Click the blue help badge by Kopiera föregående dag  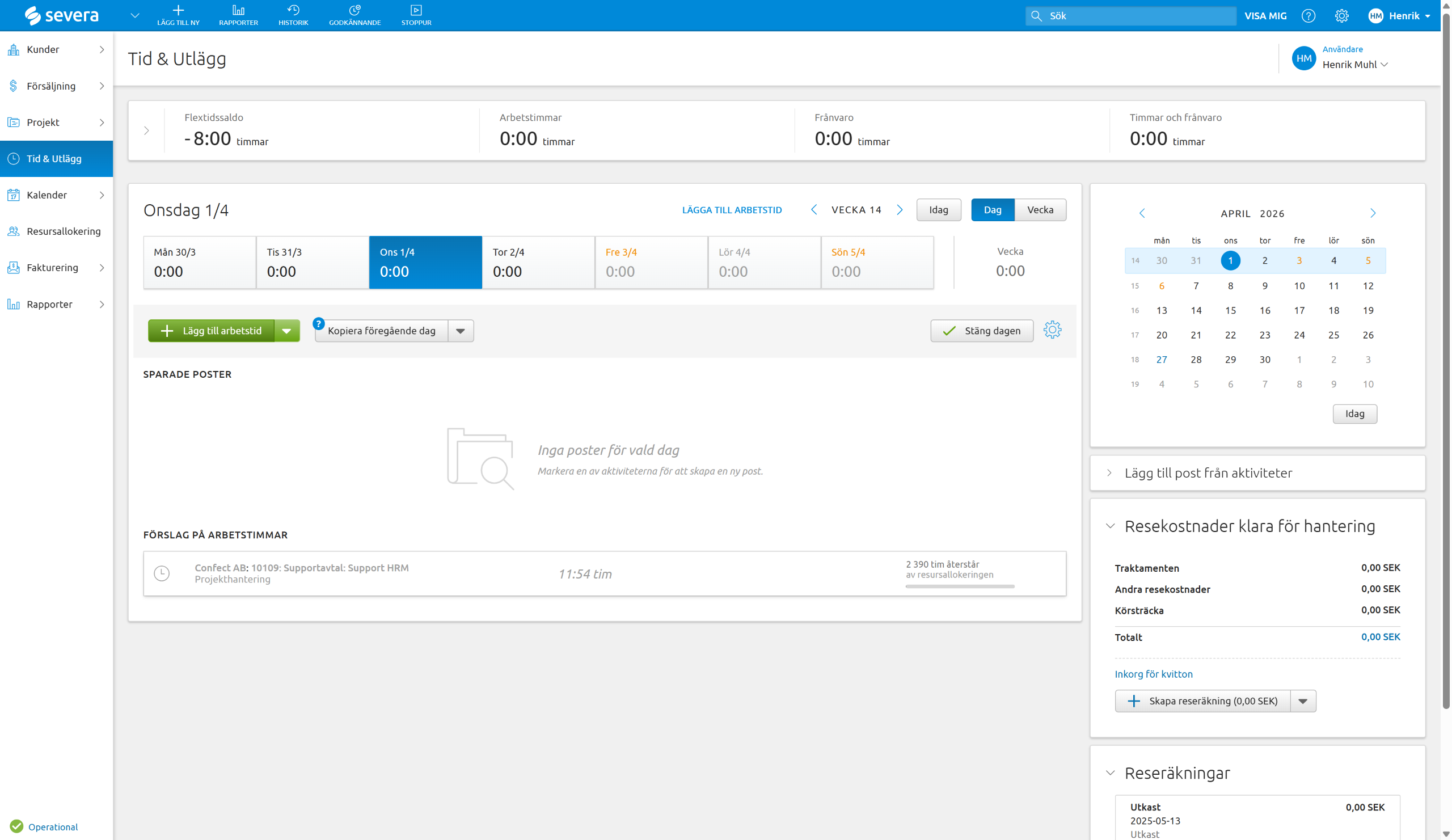coord(318,324)
